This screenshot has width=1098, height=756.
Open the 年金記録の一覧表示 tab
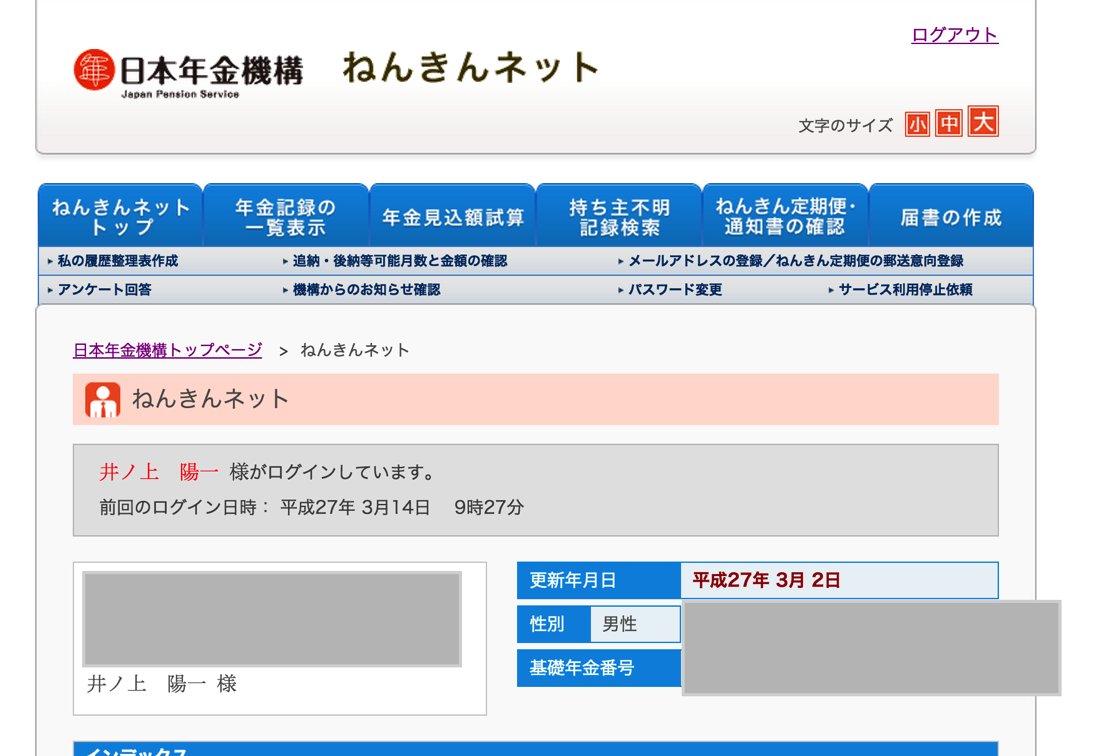[x=286, y=216]
